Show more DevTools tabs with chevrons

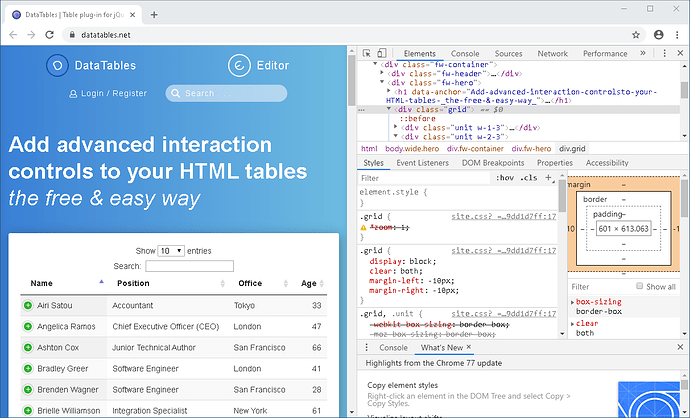[x=643, y=53]
